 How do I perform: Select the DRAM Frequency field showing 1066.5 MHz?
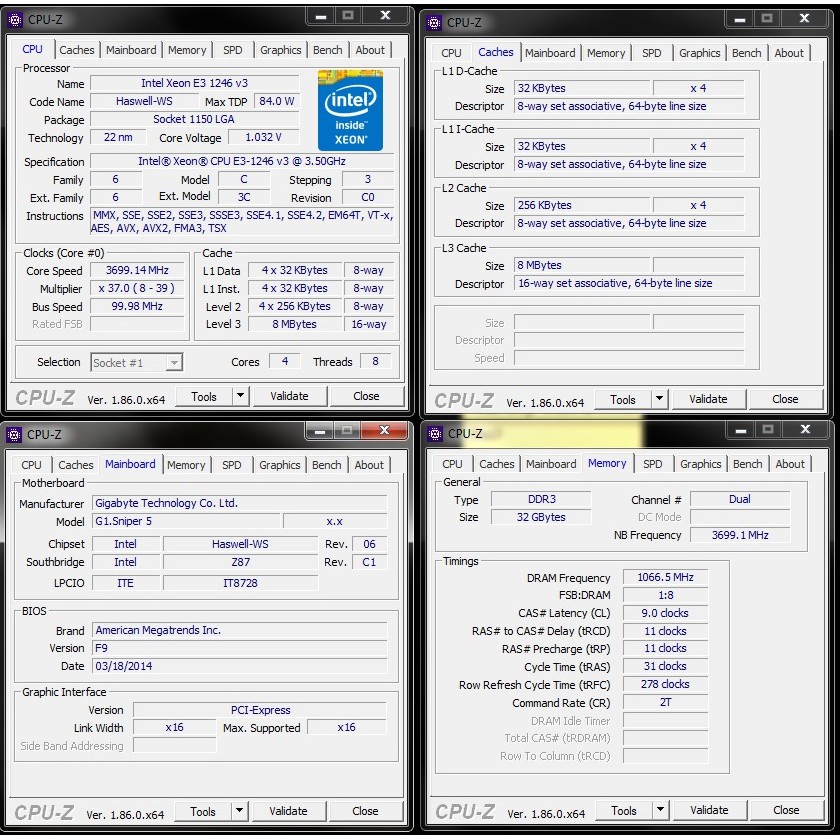pos(663,576)
